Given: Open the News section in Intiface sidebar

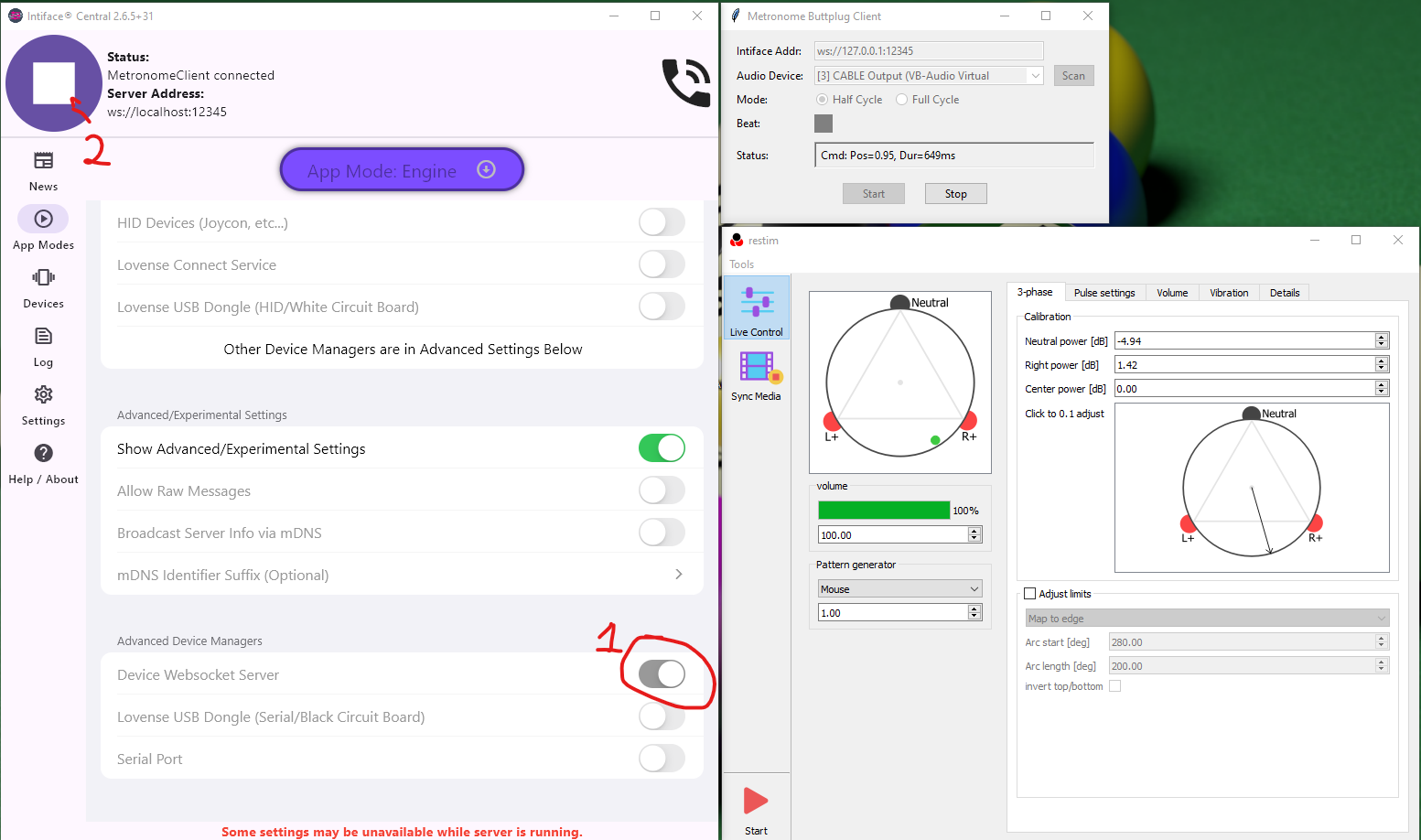Looking at the screenshot, I should 43,171.
